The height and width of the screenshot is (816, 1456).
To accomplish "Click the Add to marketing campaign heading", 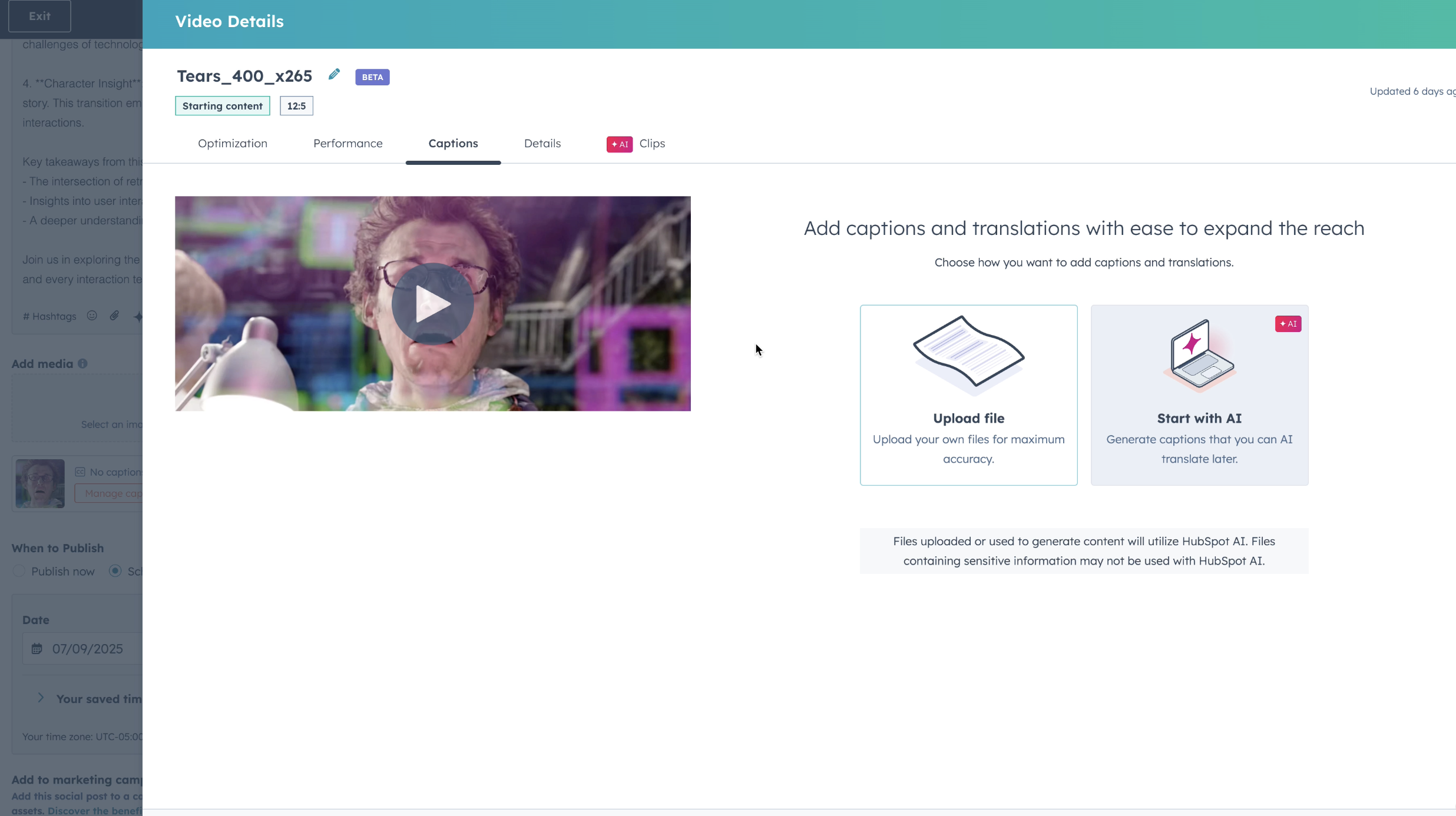I will (77, 779).
